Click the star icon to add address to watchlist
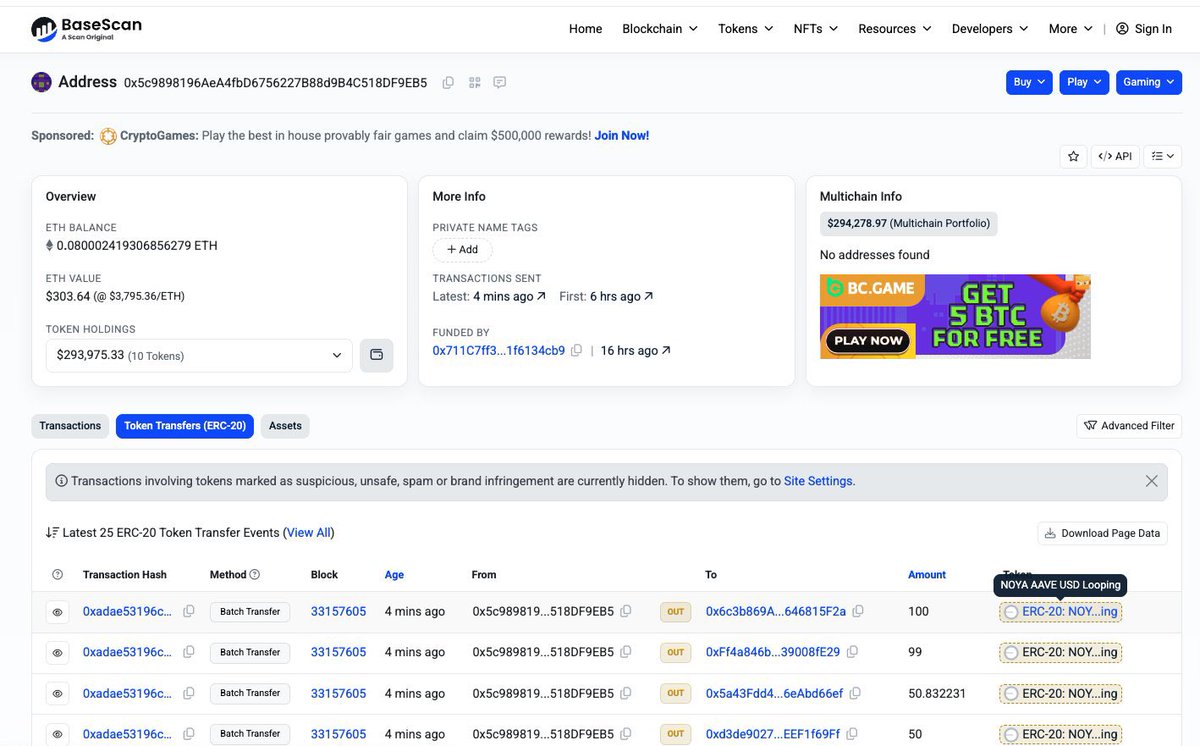1200x746 pixels. coord(1073,156)
